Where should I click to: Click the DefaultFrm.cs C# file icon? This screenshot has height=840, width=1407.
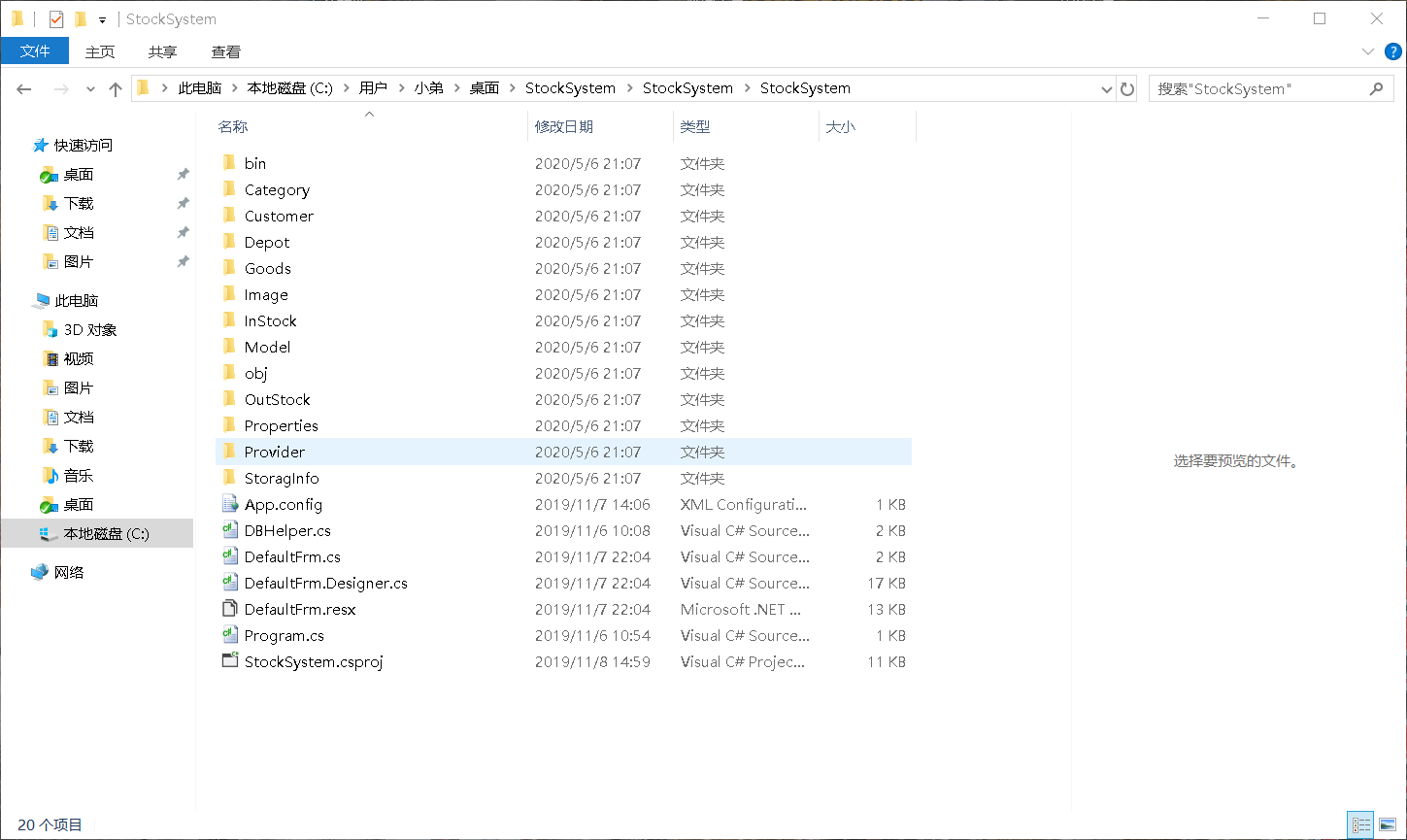pos(230,556)
